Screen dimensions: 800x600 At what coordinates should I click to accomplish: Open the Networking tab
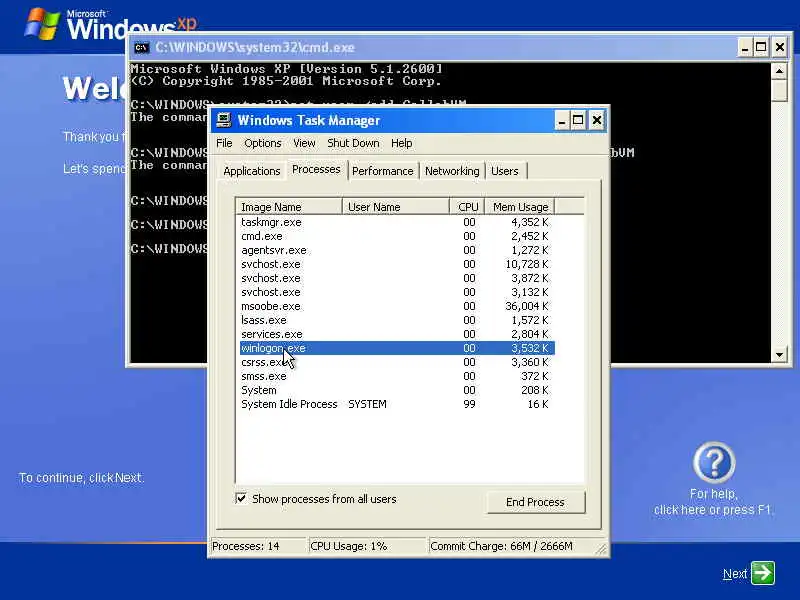pos(452,171)
